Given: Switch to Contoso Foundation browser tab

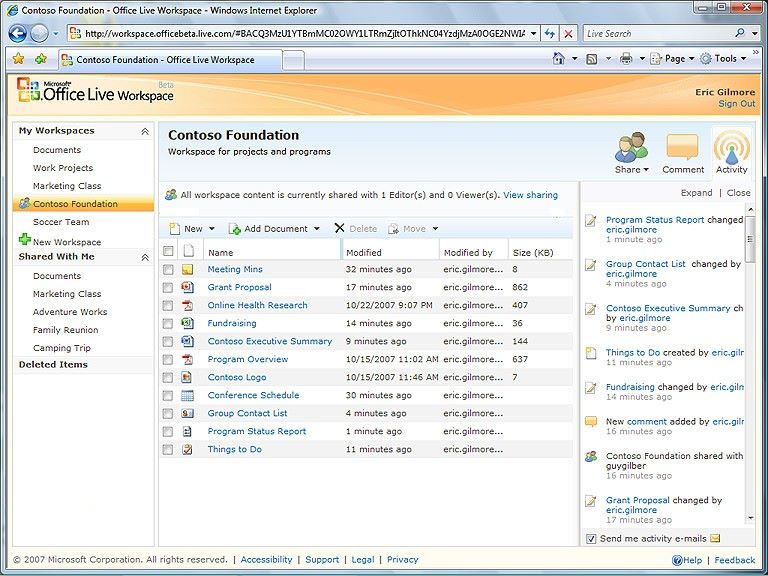Looking at the screenshot, I should pyautogui.click(x=170, y=60).
